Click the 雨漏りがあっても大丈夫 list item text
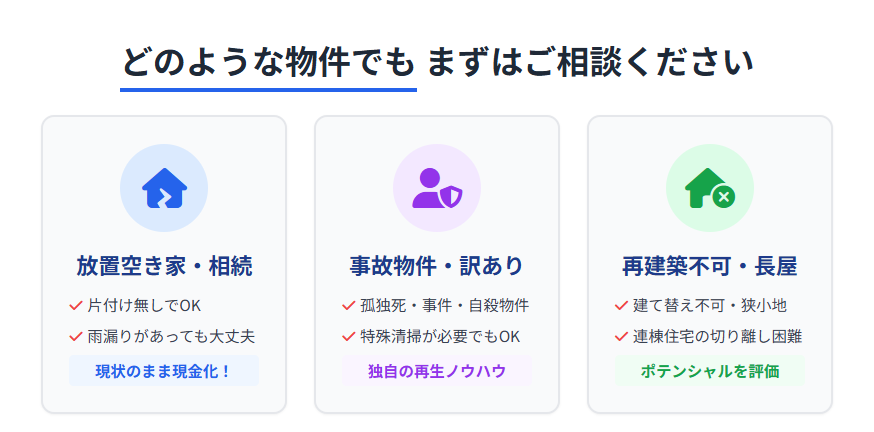This screenshot has width=874, height=432. (x=171, y=337)
